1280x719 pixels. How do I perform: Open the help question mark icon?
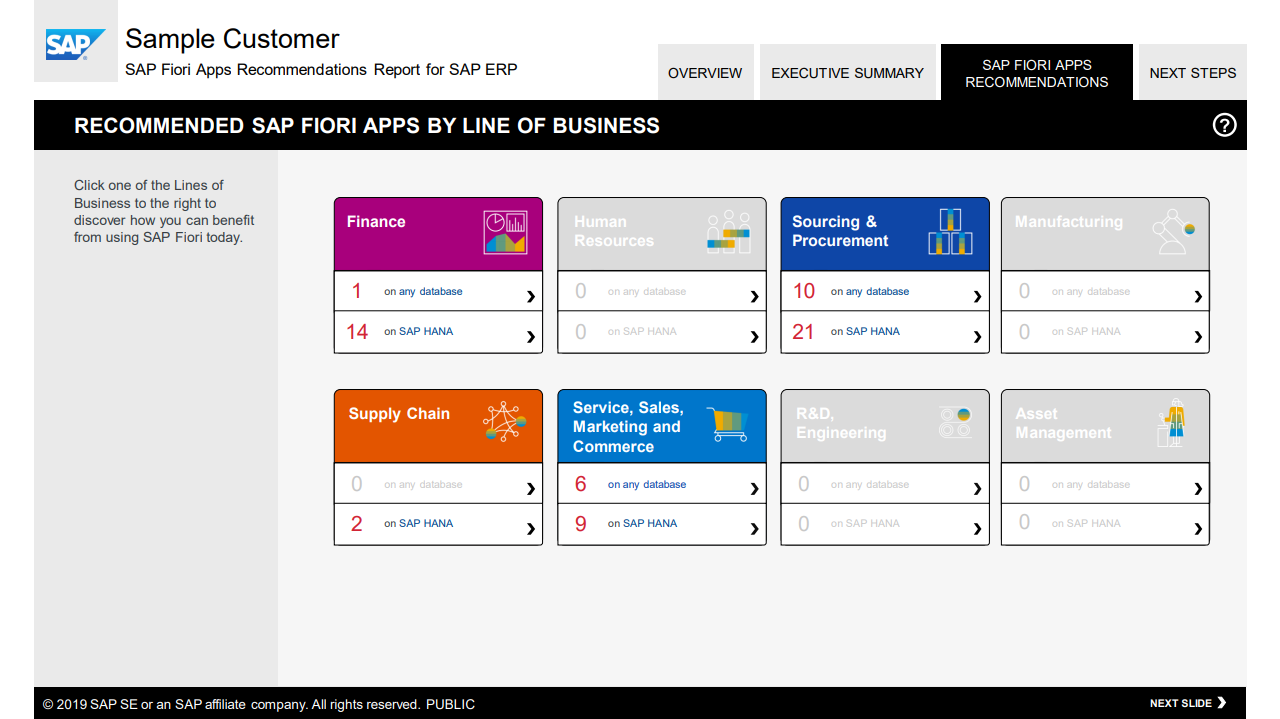point(1224,125)
